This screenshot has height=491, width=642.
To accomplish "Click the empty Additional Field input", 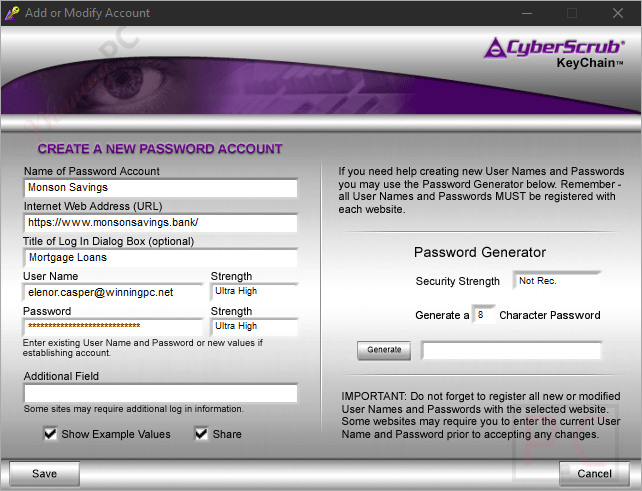I will 160,393.
